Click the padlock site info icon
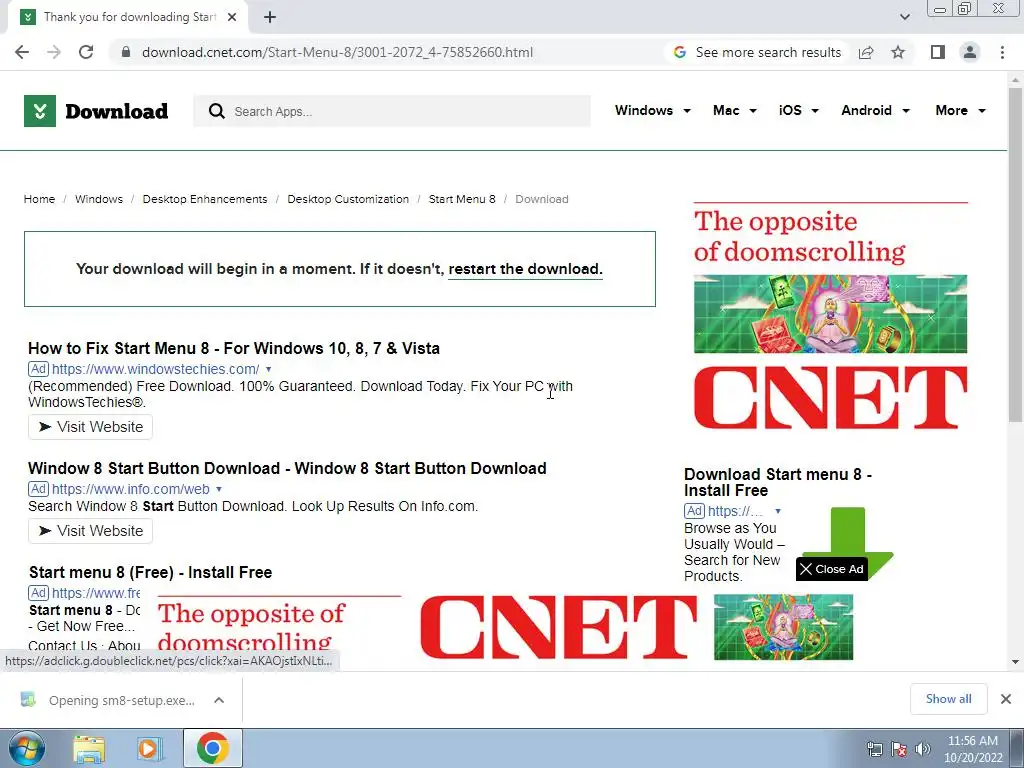This screenshot has height=768, width=1024. click(126, 52)
